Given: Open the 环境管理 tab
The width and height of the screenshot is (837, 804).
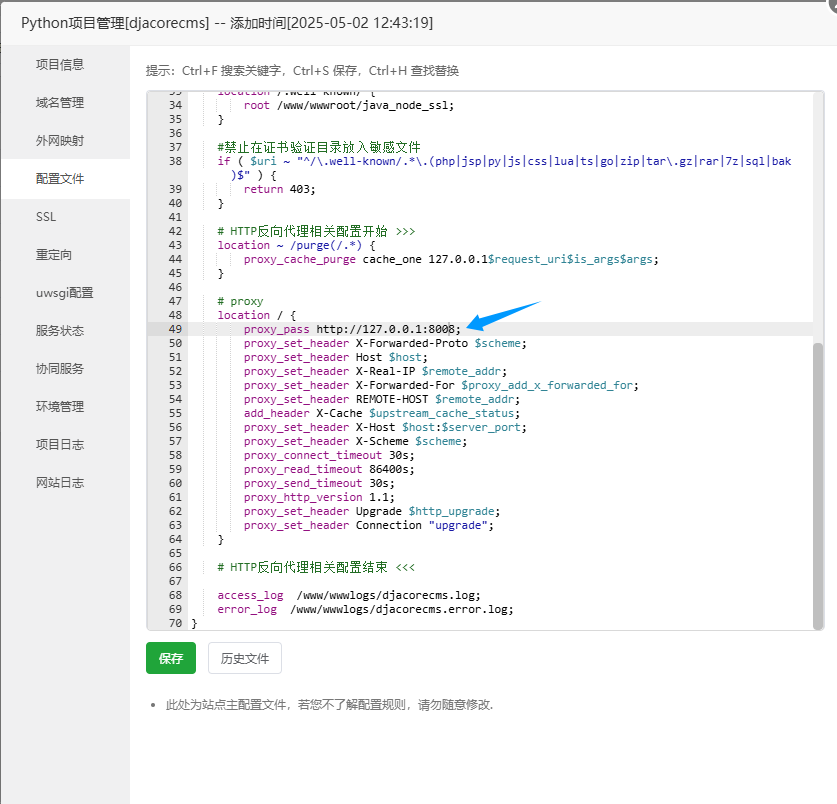Looking at the screenshot, I should 60,407.
